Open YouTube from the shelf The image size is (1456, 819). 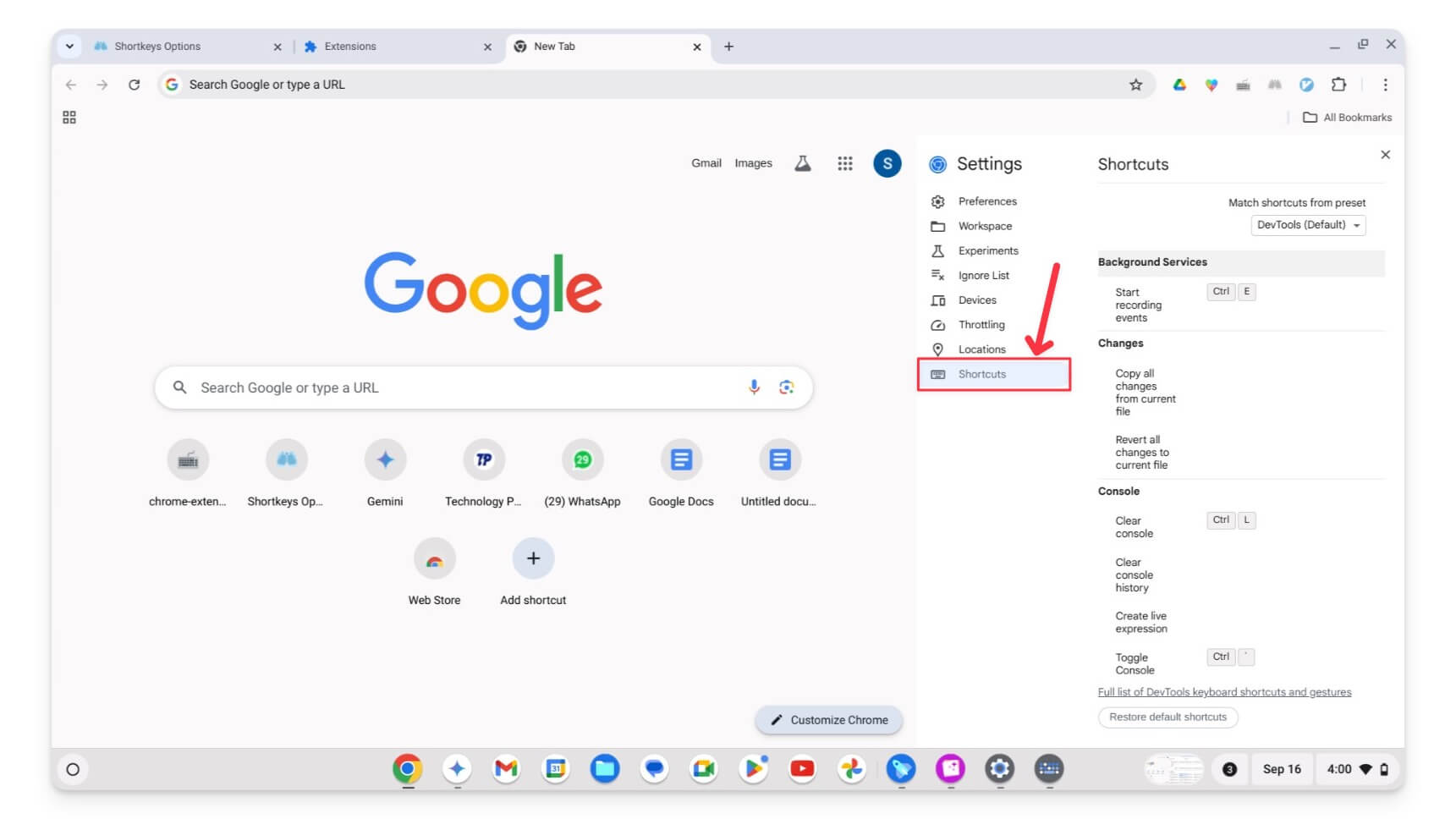pyautogui.click(x=802, y=769)
